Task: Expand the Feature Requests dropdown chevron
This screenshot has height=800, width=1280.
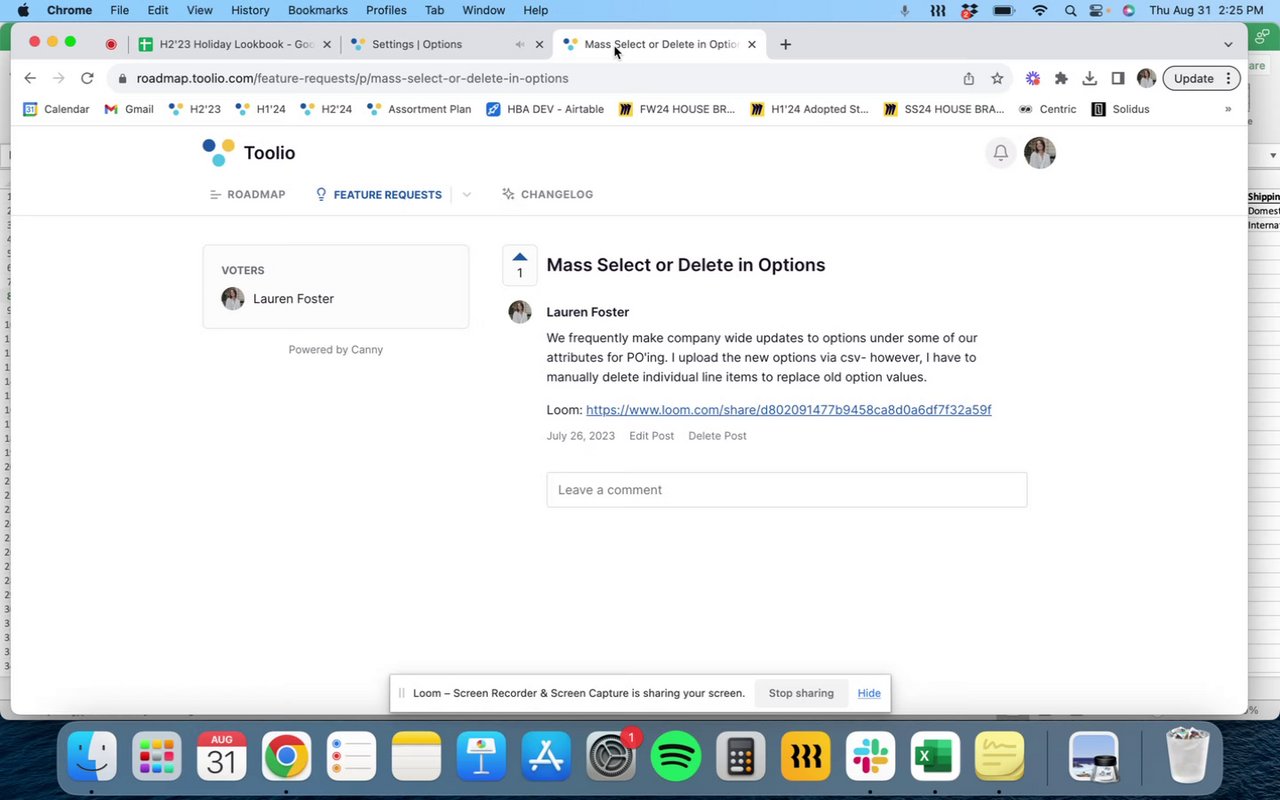Action: (467, 195)
